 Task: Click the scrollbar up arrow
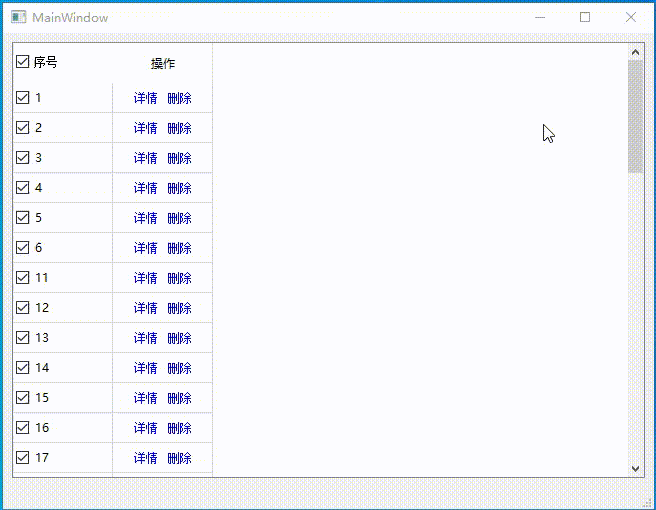pyautogui.click(x=635, y=52)
